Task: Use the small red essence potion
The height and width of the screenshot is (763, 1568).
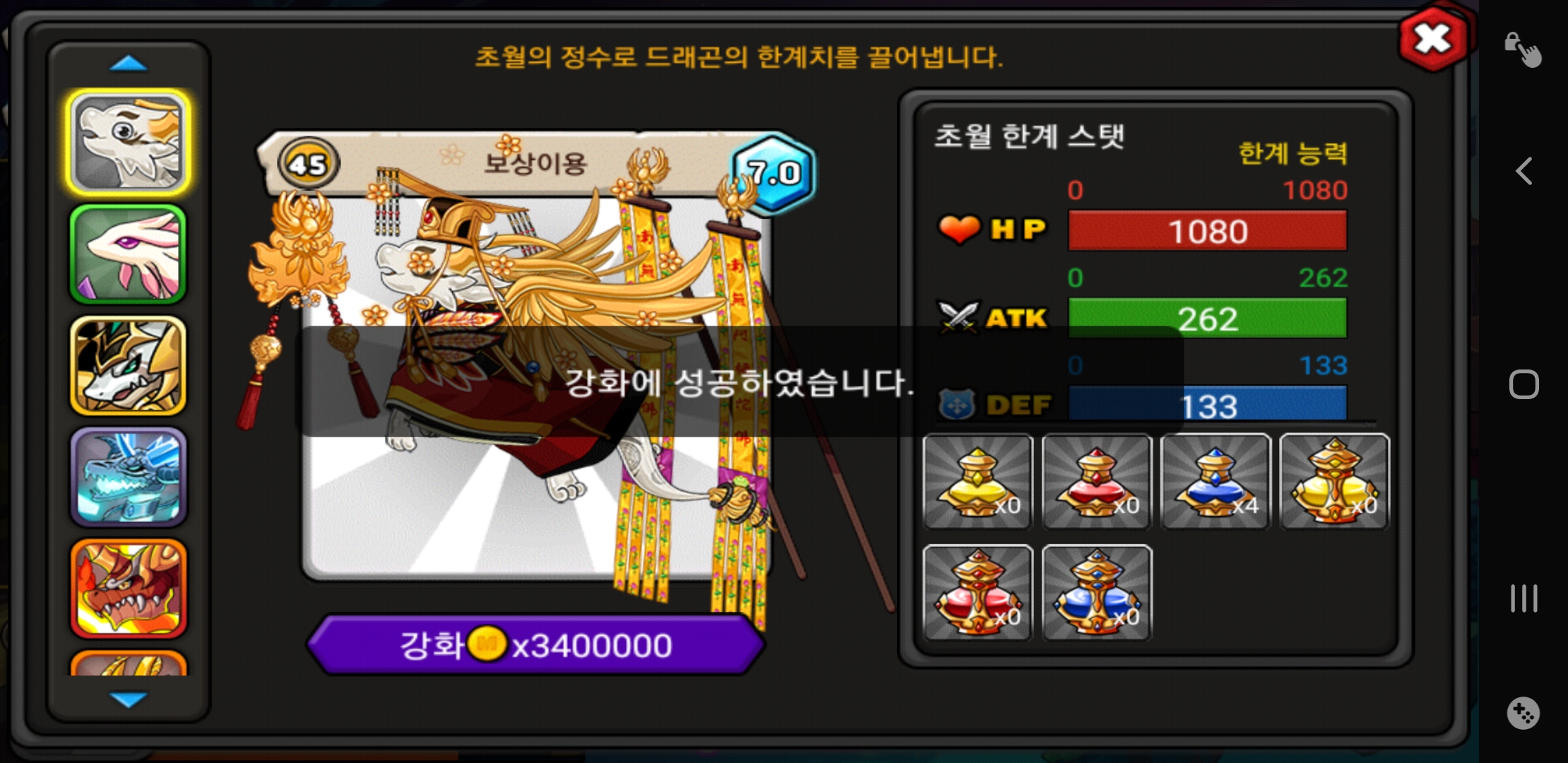Action: [x=1096, y=481]
